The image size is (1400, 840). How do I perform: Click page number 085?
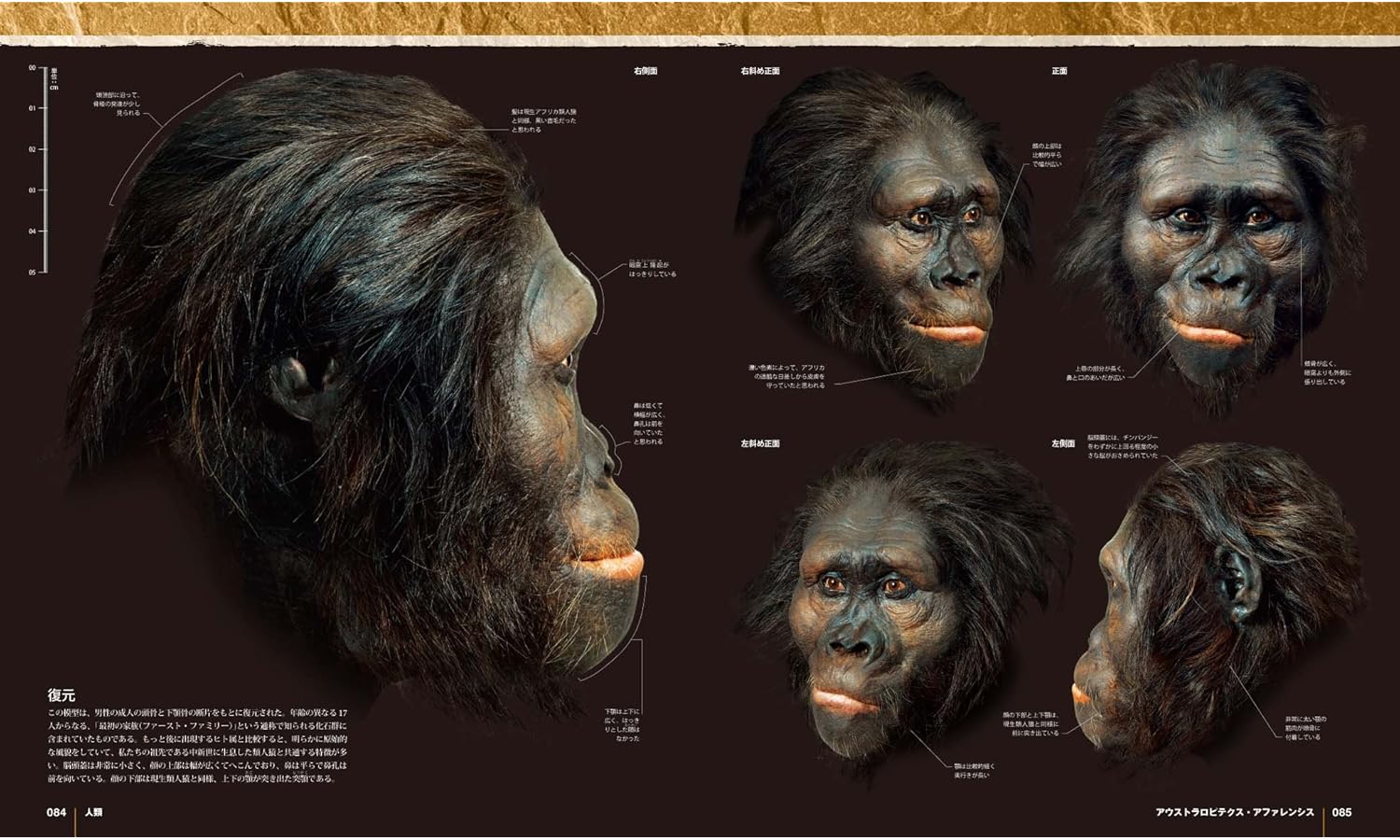(x=1341, y=812)
